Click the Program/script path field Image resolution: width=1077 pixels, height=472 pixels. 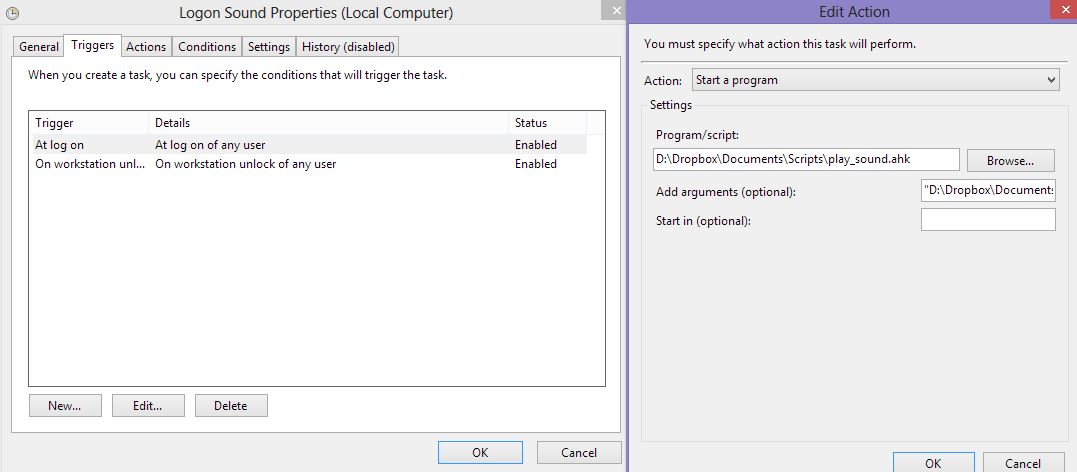point(806,159)
